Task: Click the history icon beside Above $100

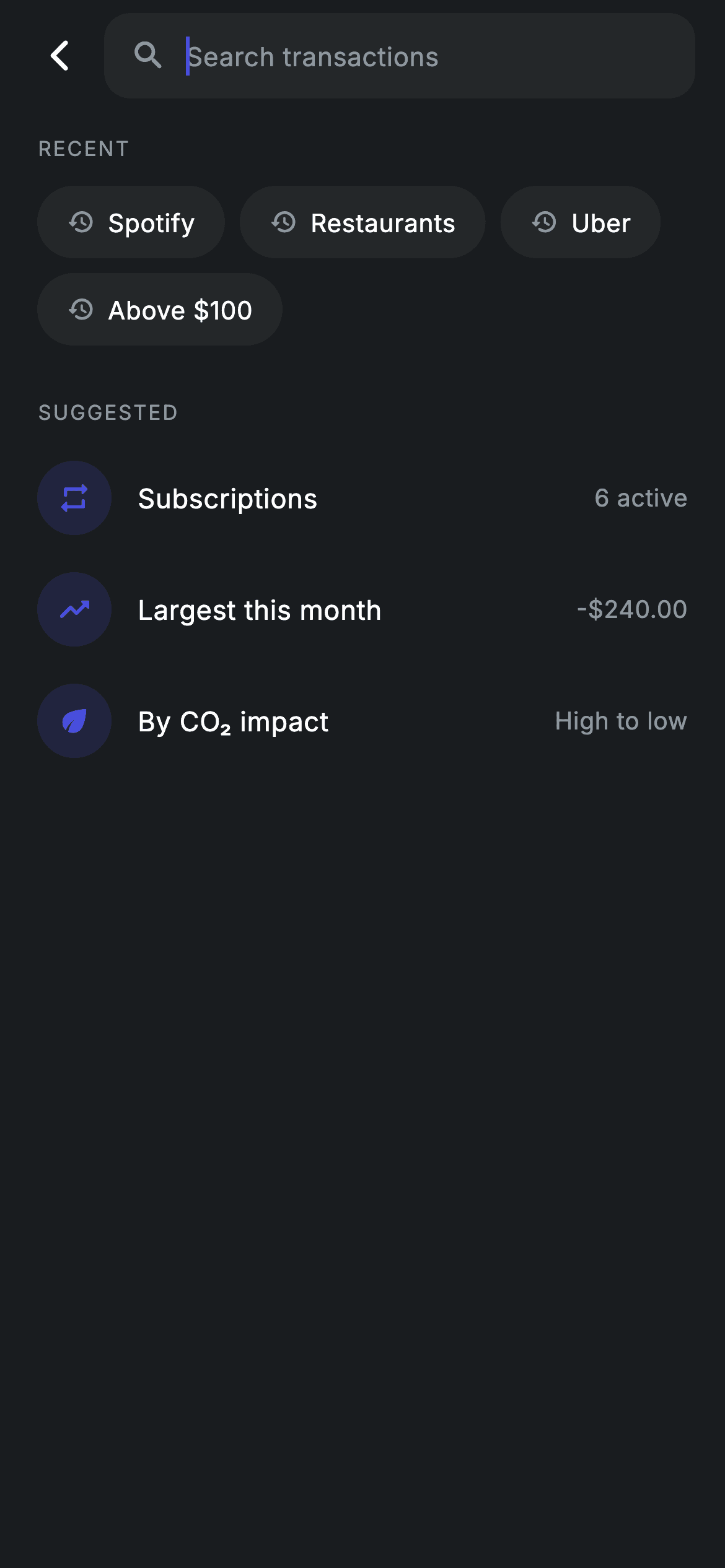Action: [81, 310]
